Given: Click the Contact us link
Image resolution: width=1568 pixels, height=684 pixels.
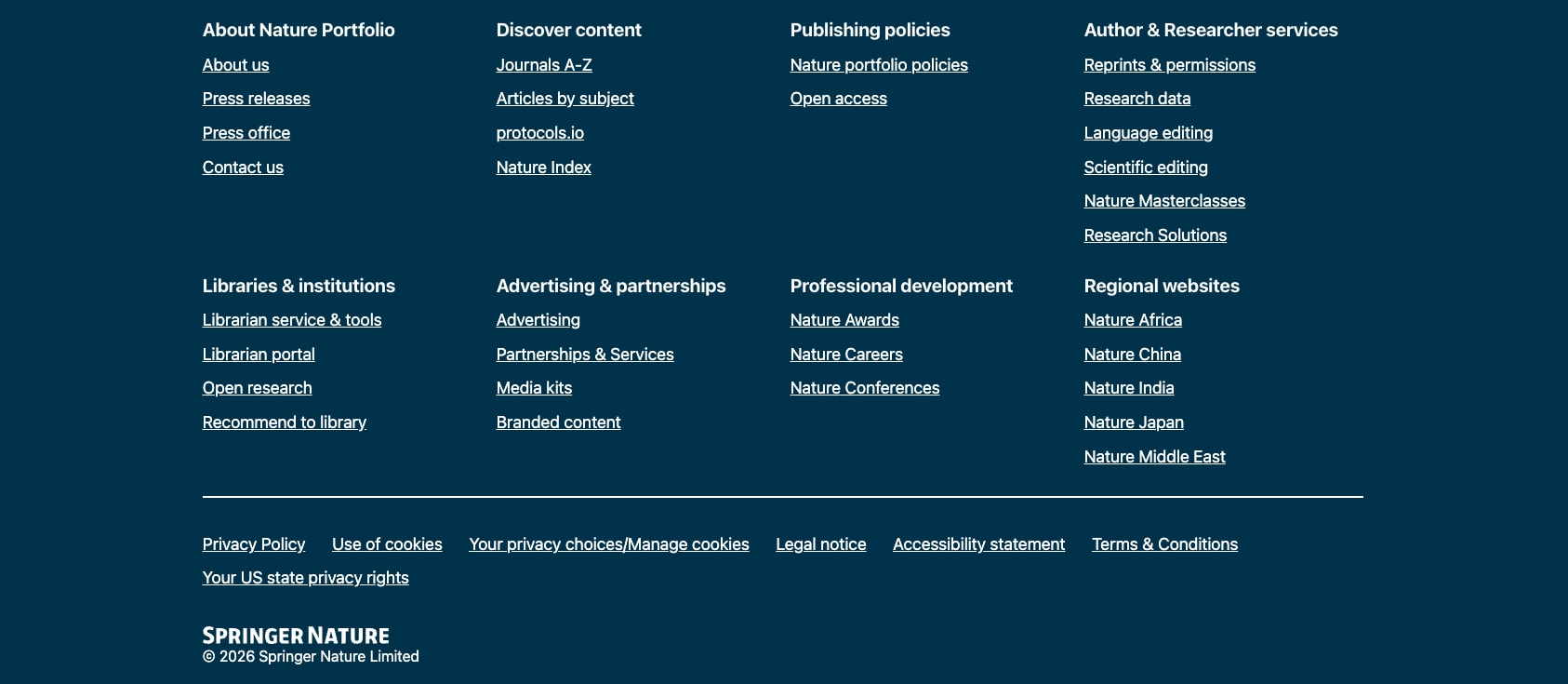Looking at the screenshot, I should pos(243,168).
